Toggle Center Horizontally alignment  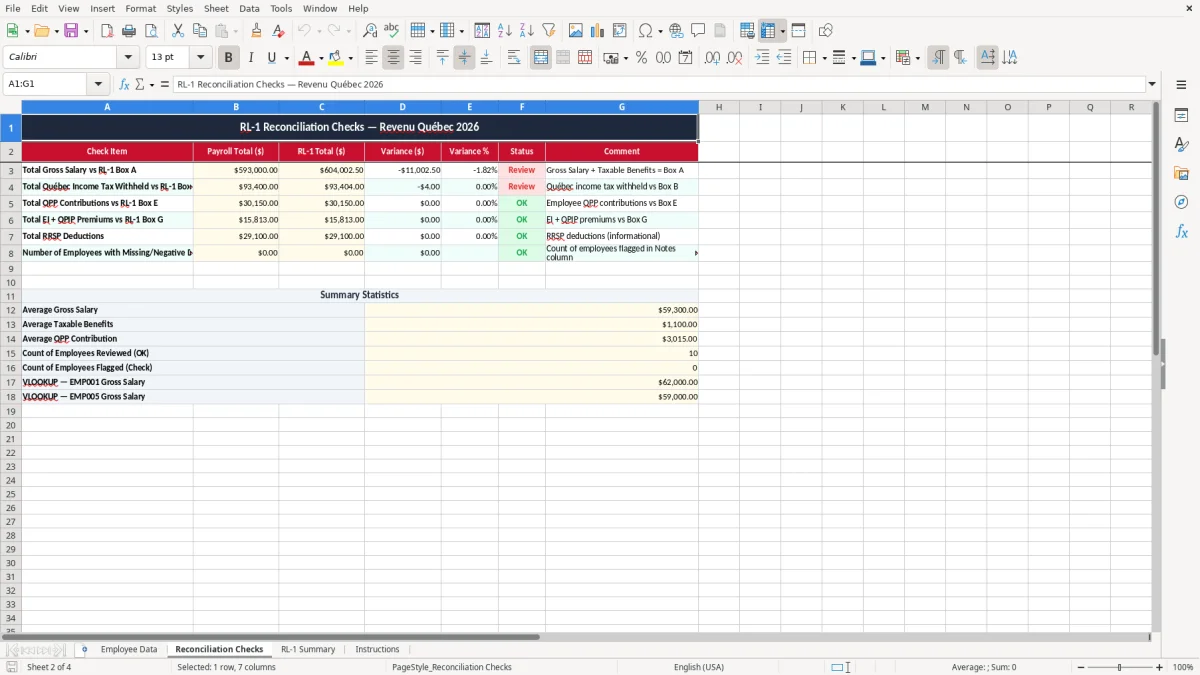point(393,58)
